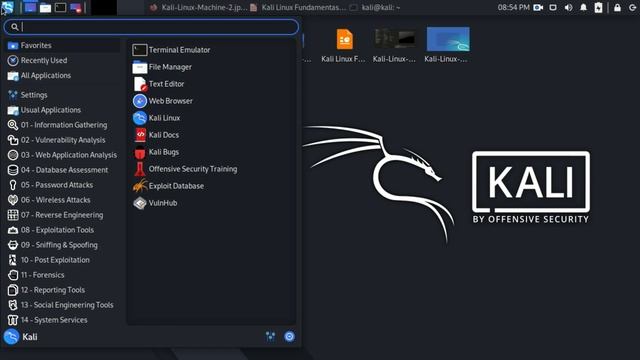Image resolution: width=640 pixels, height=360 pixels.
Task: Open 09 - Sniffing & Spoofing category
Action: click(x=63, y=245)
